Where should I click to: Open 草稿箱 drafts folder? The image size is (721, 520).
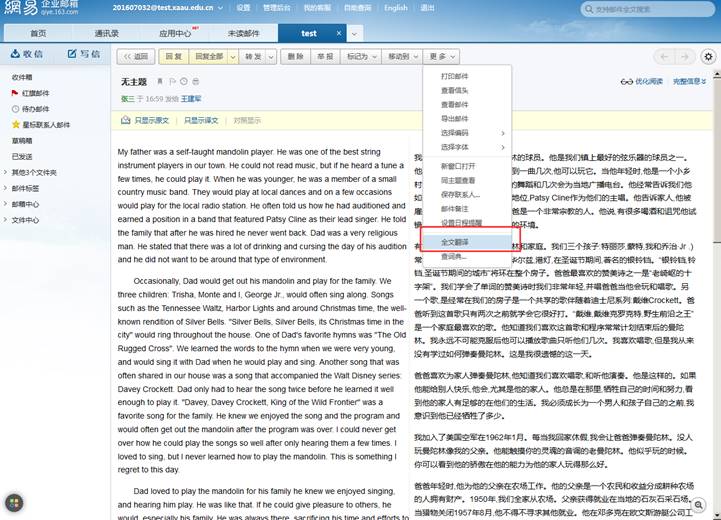(22, 141)
